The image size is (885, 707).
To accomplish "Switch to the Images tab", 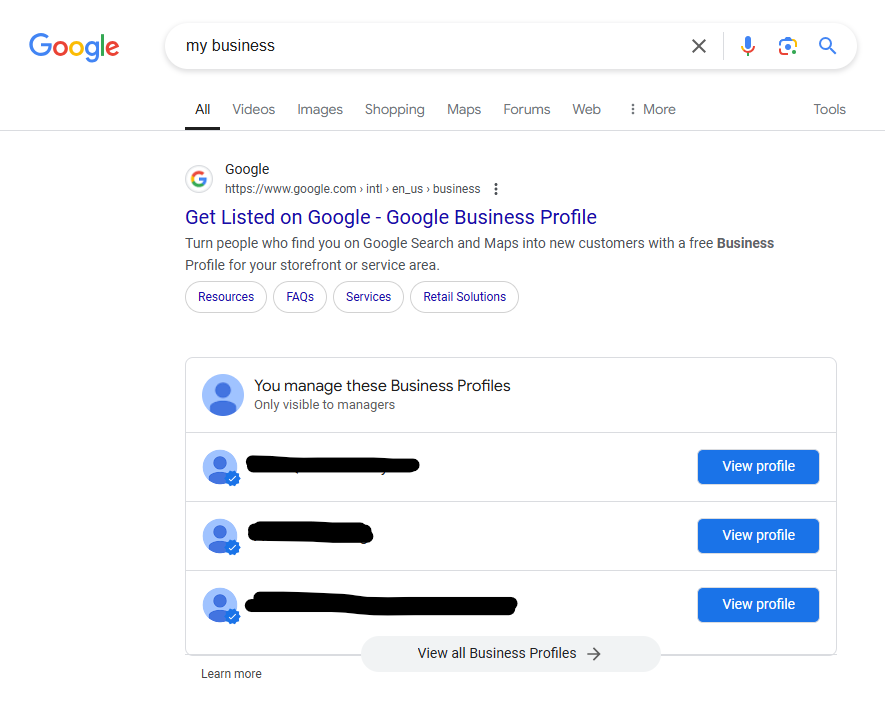I will (x=320, y=110).
